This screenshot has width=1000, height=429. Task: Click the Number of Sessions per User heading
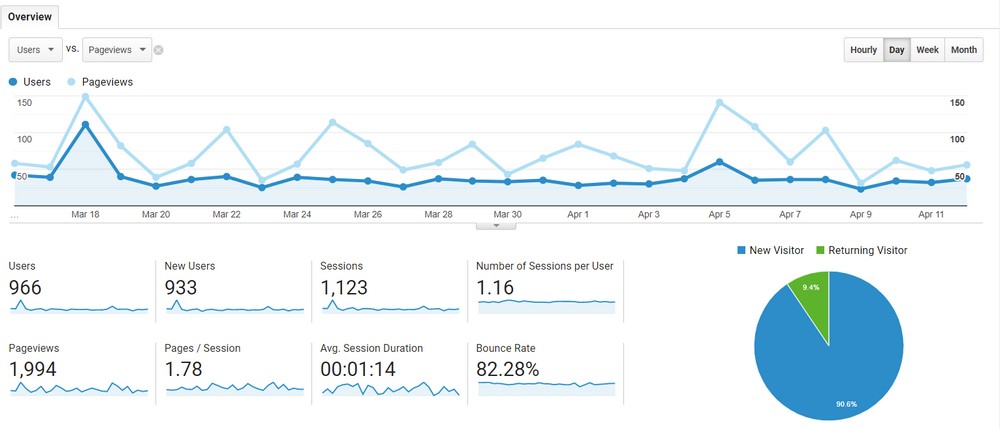click(545, 266)
